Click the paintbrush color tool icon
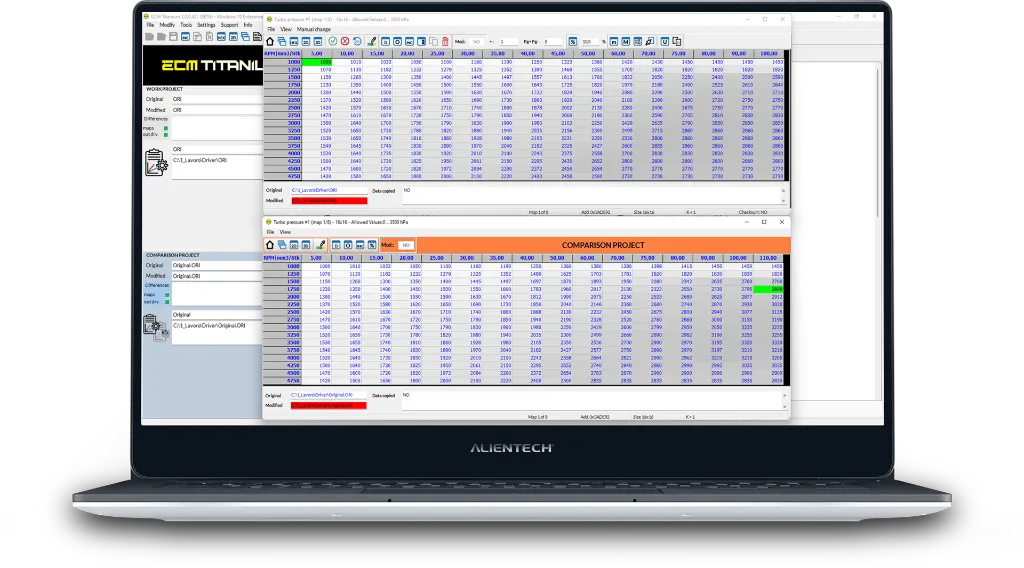 pos(372,41)
